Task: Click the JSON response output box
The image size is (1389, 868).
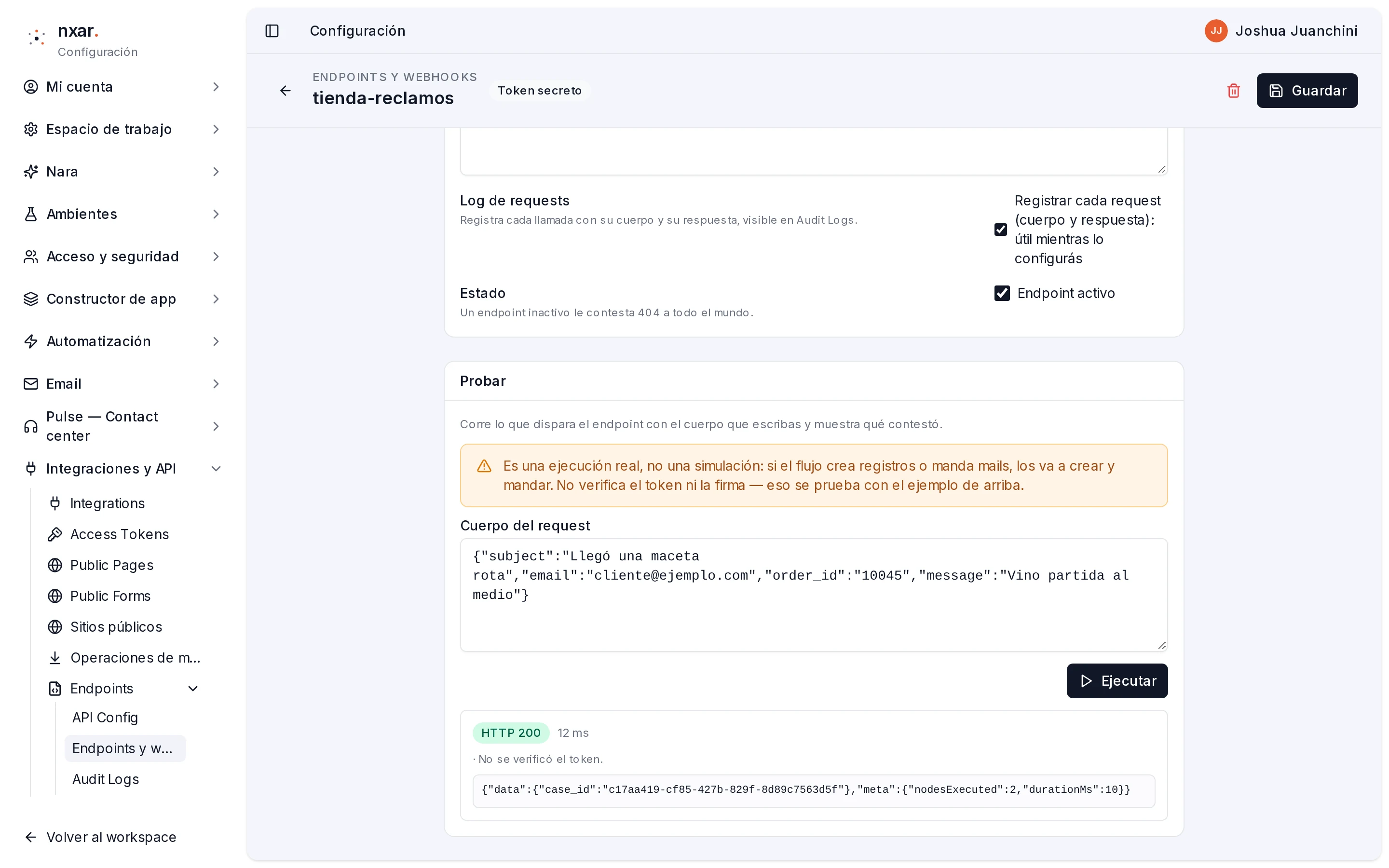Action: point(814,791)
